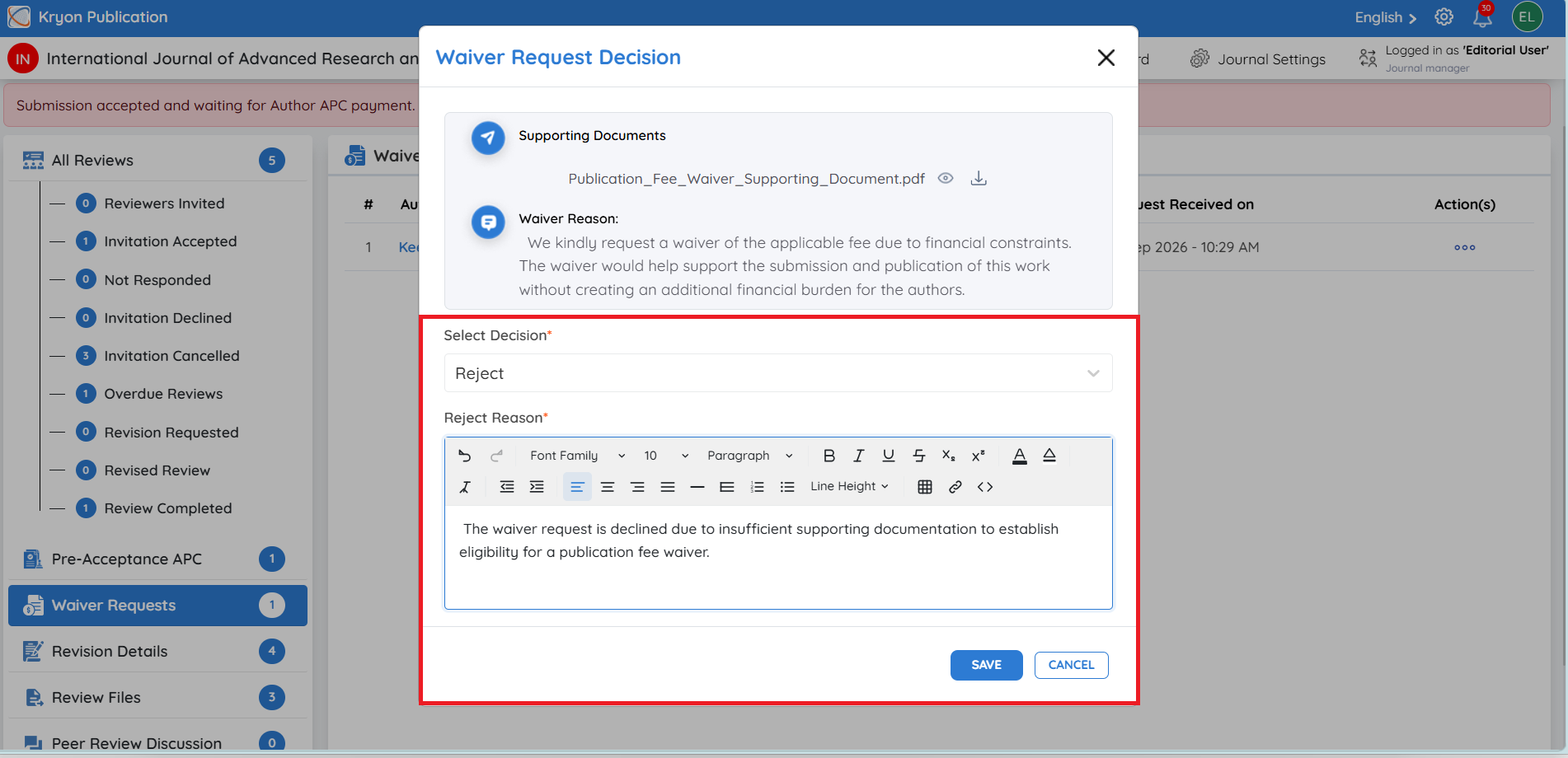
Task: Click the Clear formatting icon
Action: pyautogui.click(x=465, y=487)
